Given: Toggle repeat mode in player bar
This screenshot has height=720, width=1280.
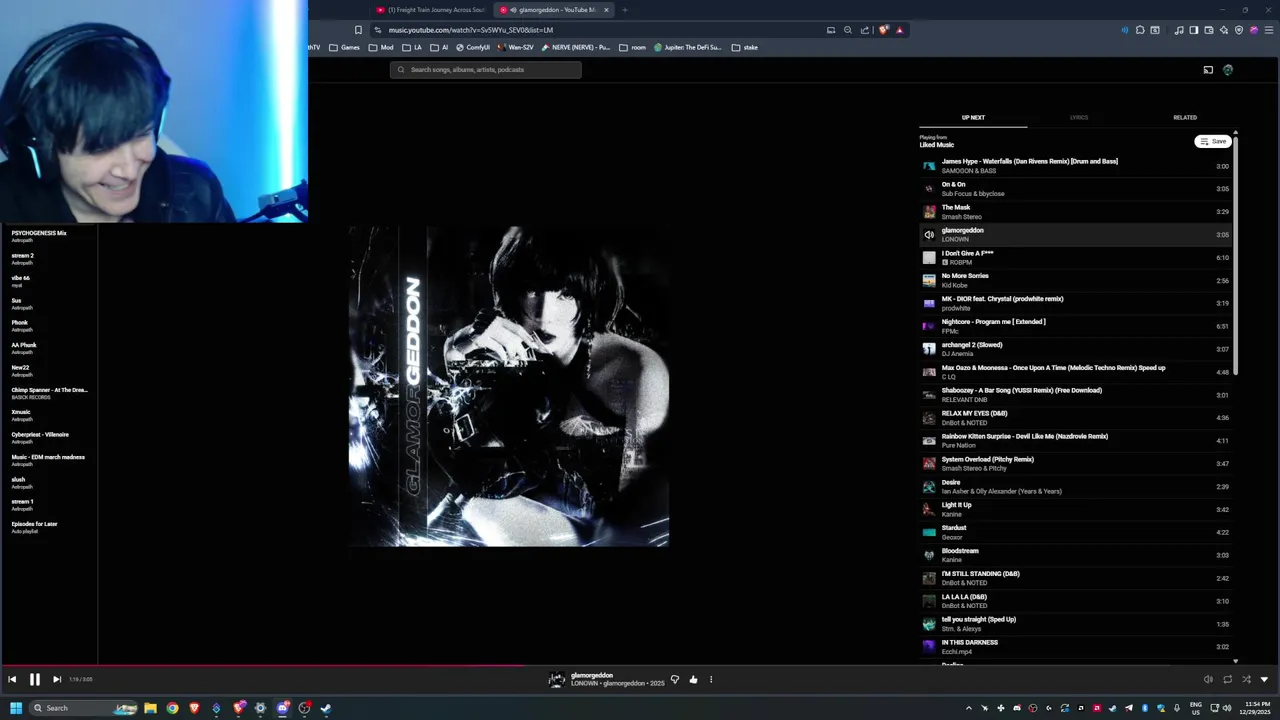Looking at the screenshot, I should 1227,679.
